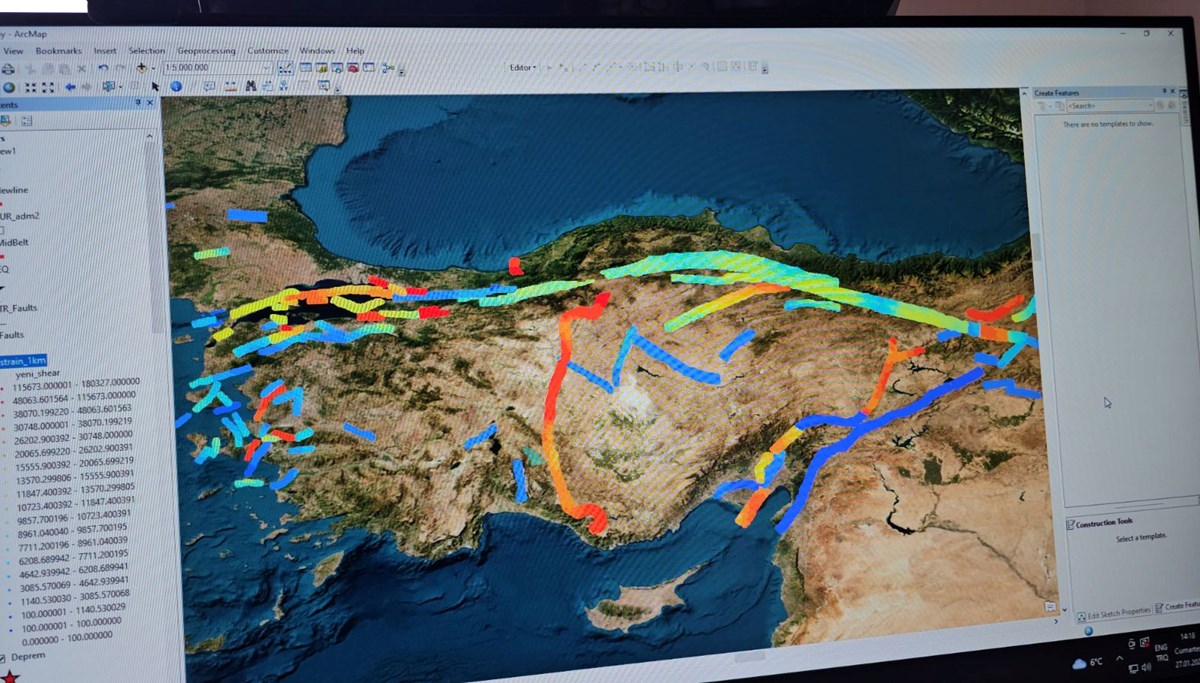Choose the Select Elements arrow tool
Image resolution: width=1200 pixels, height=683 pixels.
coord(155,87)
